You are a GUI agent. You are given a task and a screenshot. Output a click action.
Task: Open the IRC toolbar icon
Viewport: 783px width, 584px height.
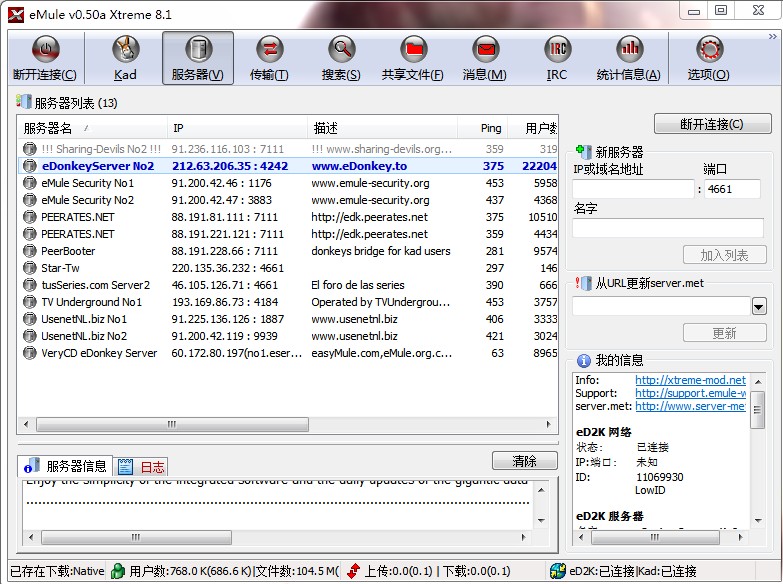(557, 49)
